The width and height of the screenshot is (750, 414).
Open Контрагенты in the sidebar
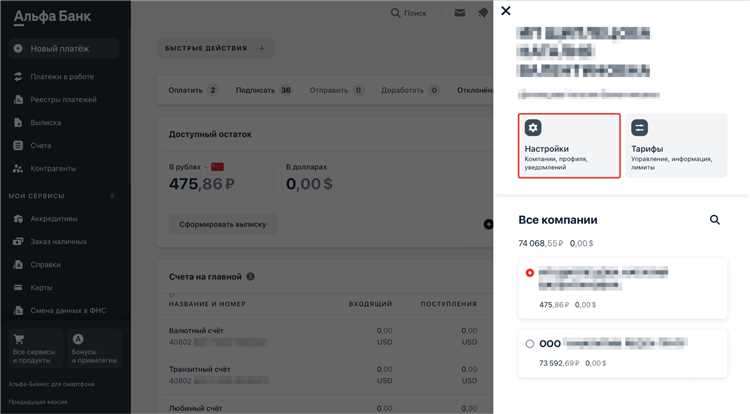tap(53, 168)
